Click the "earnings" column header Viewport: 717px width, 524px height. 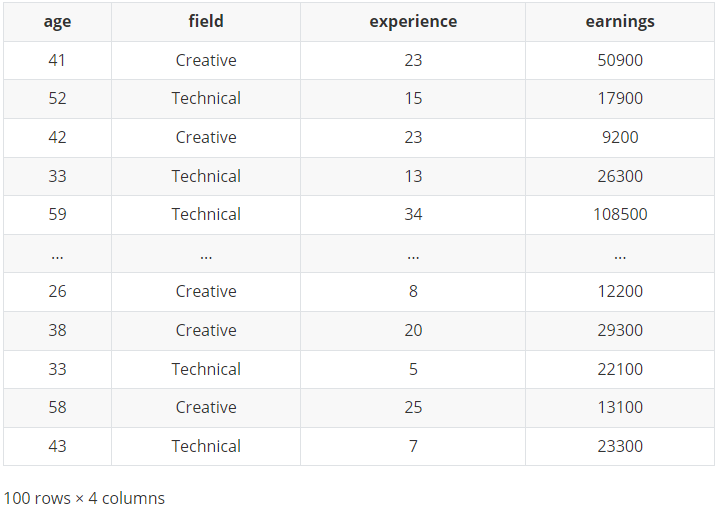620,21
